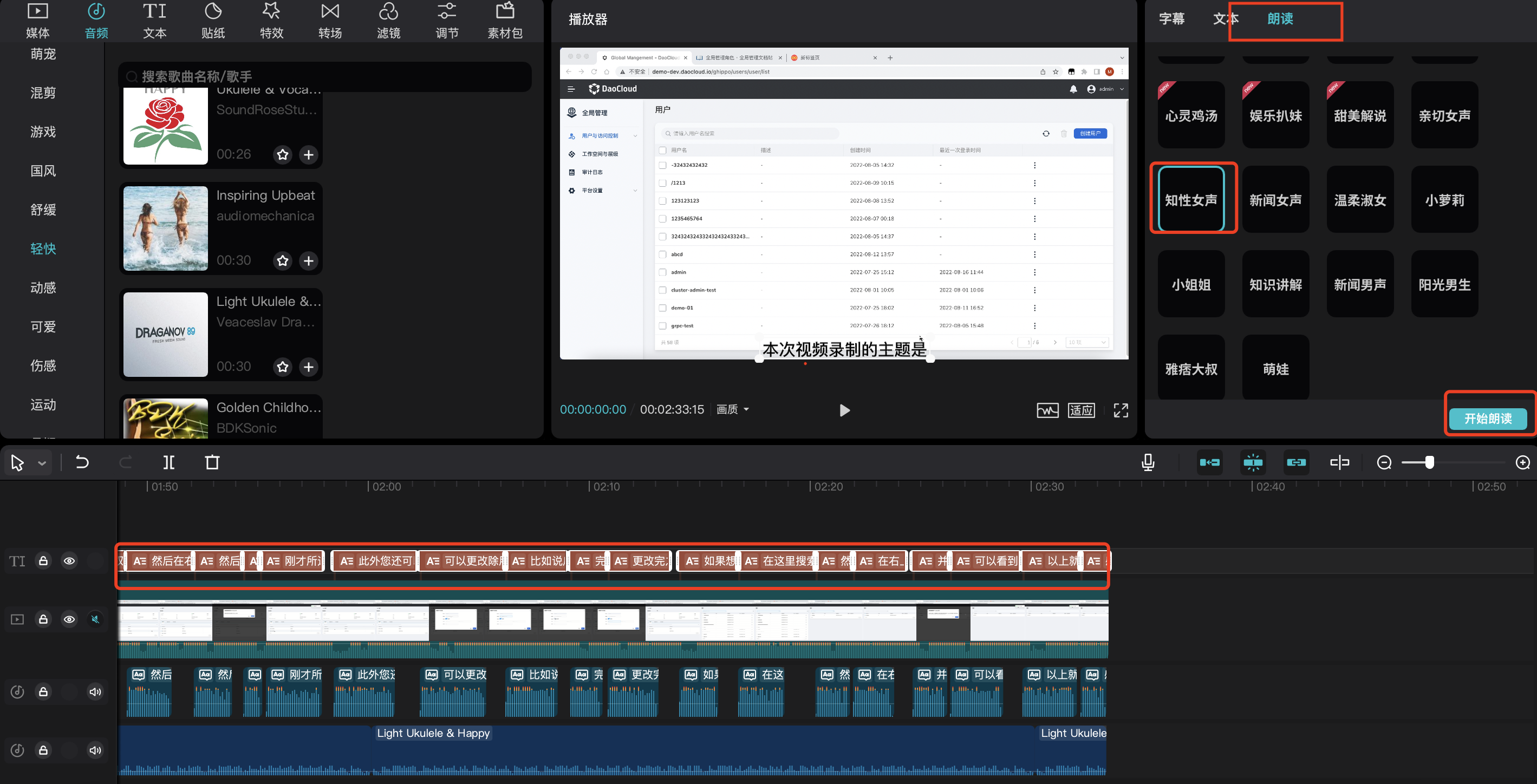Viewport: 1537px width, 784px height.
Task: Hide the text subtitle track
Action: [x=69, y=561]
